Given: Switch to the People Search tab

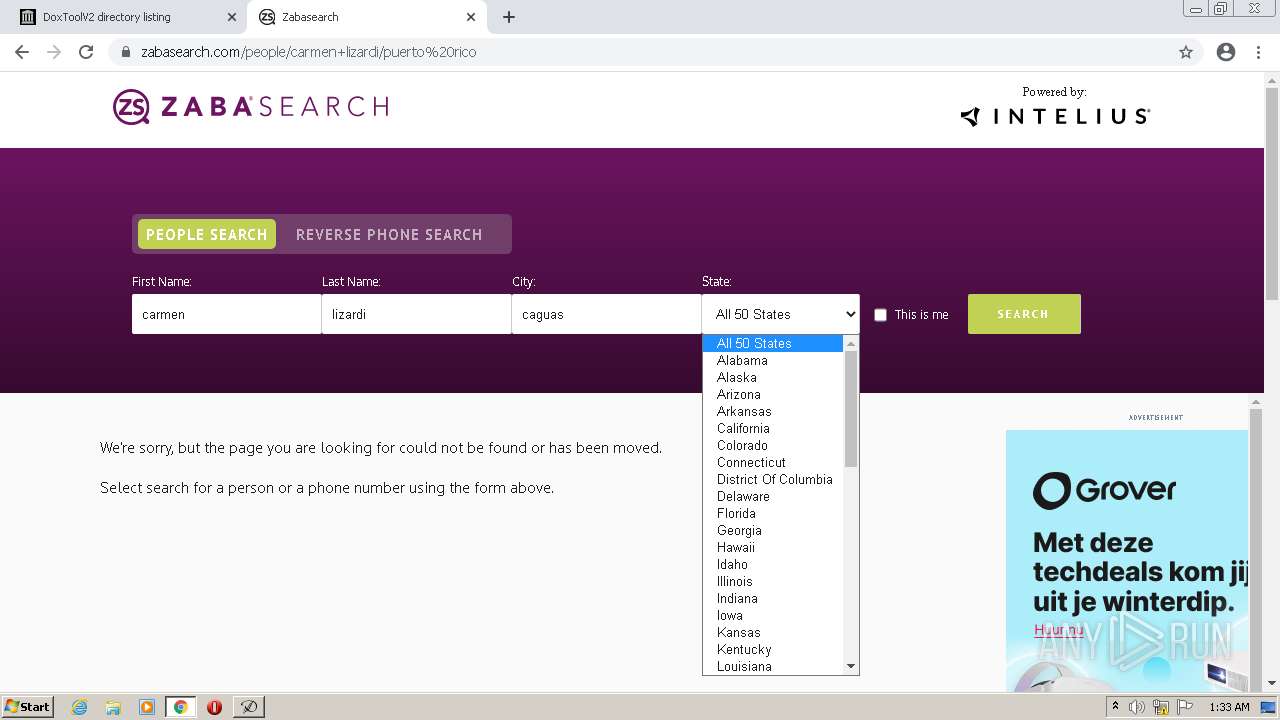Looking at the screenshot, I should pyautogui.click(x=207, y=234).
